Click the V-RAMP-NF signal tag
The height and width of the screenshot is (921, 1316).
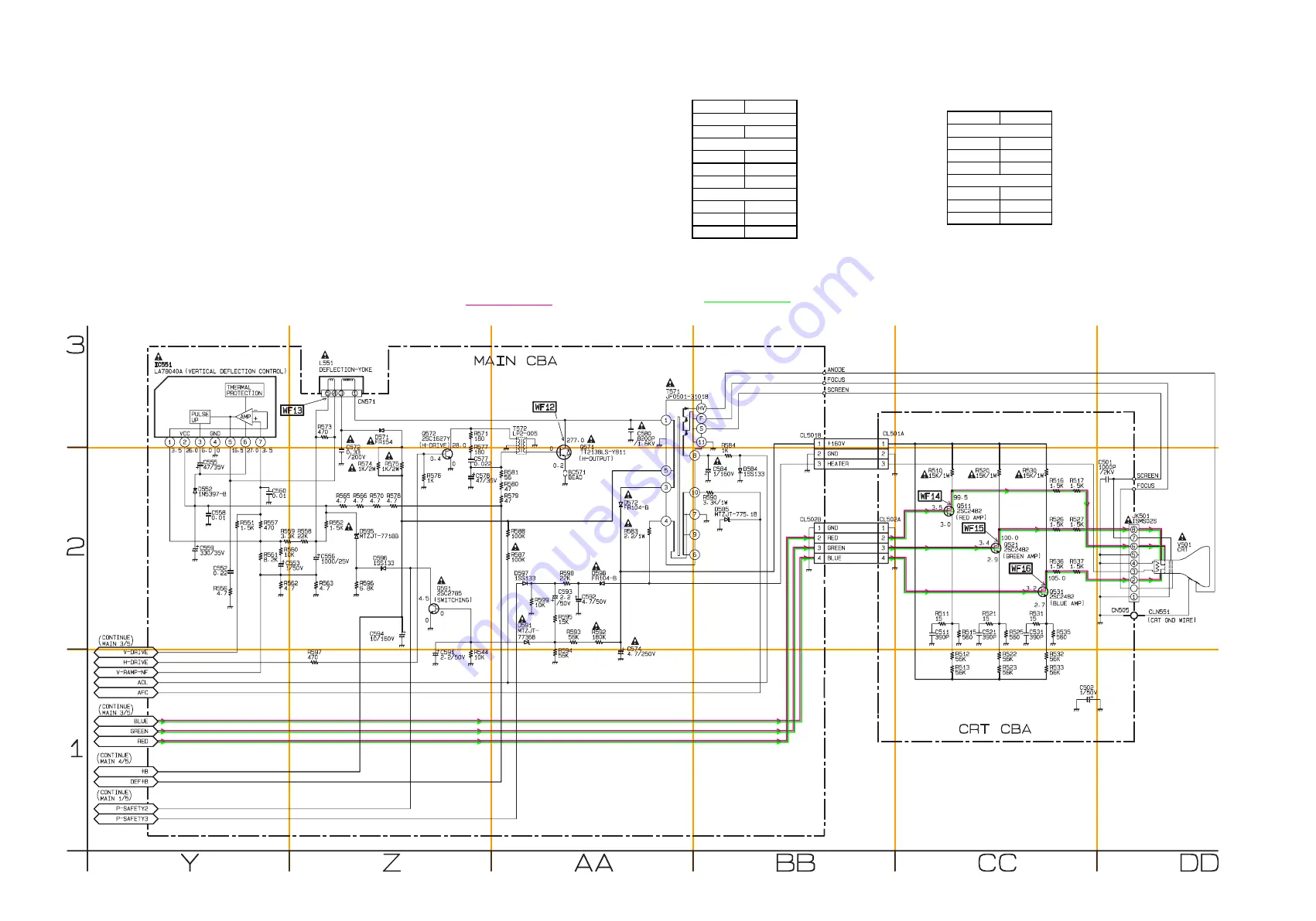pyautogui.click(x=126, y=673)
